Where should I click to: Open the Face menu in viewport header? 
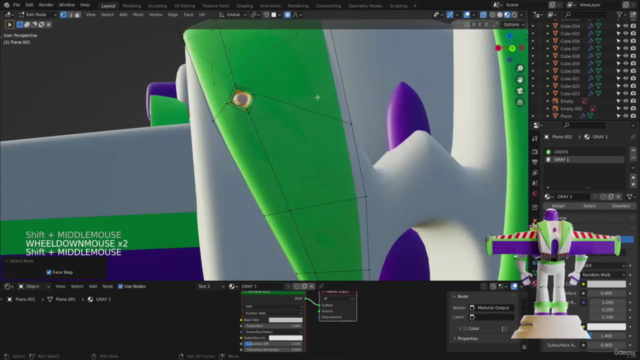point(188,15)
